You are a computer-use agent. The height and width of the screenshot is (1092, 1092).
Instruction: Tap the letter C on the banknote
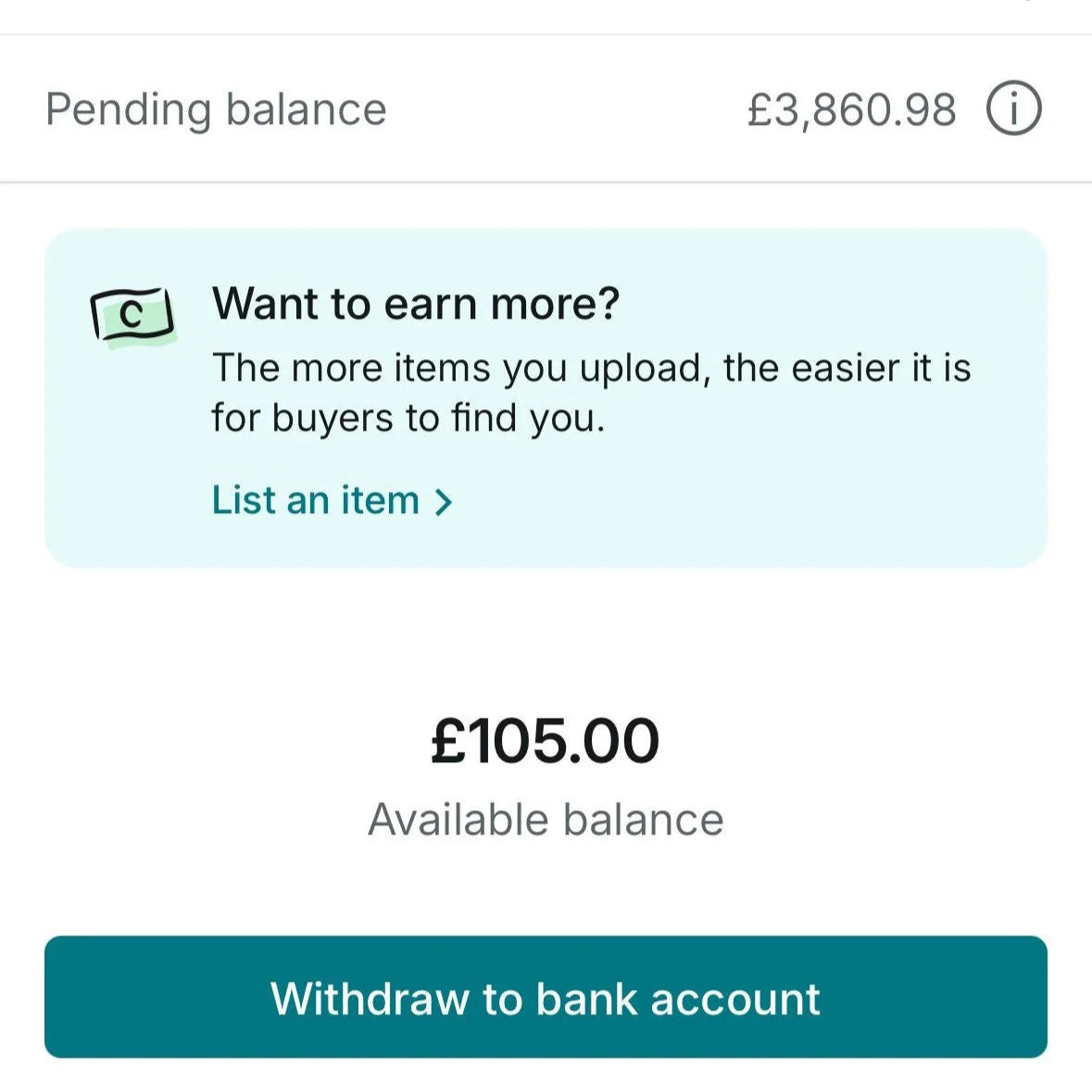pyautogui.click(x=133, y=315)
